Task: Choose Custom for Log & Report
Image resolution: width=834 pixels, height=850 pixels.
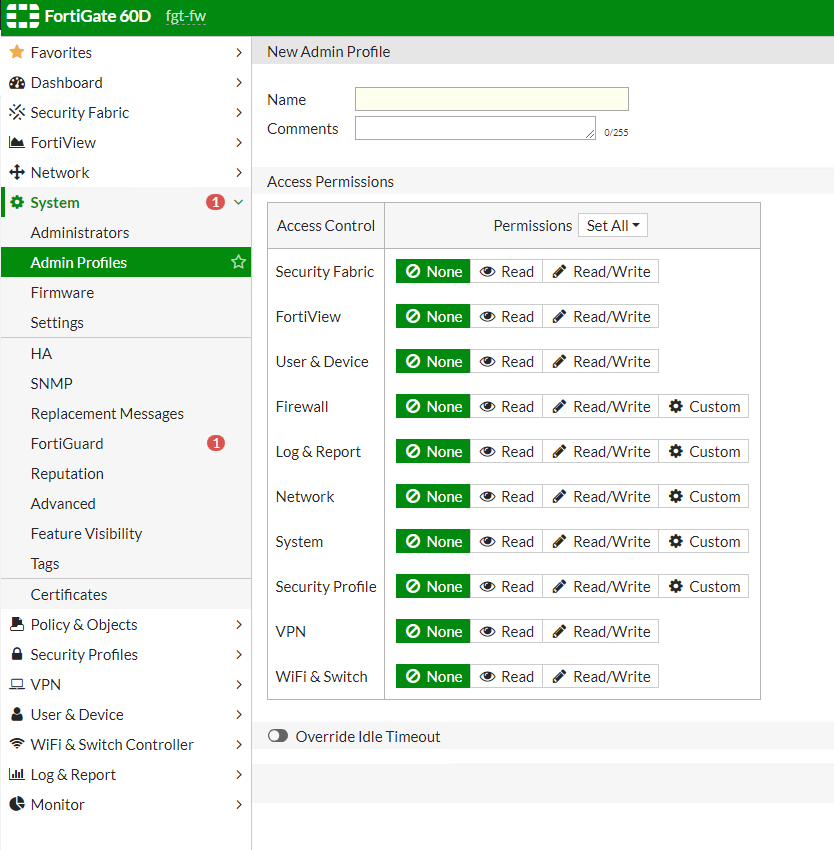Action: tap(703, 451)
